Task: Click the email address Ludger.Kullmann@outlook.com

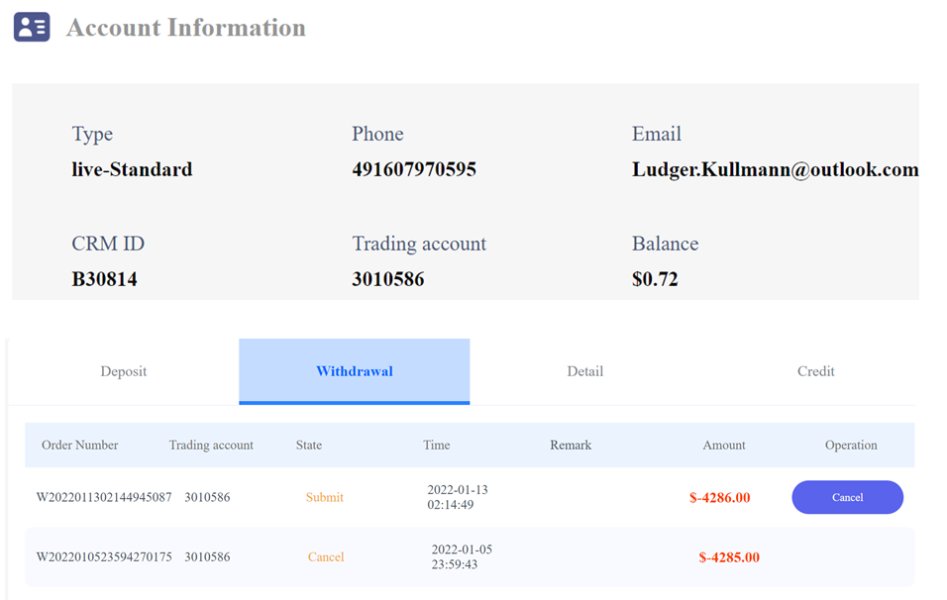Action: coord(775,169)
